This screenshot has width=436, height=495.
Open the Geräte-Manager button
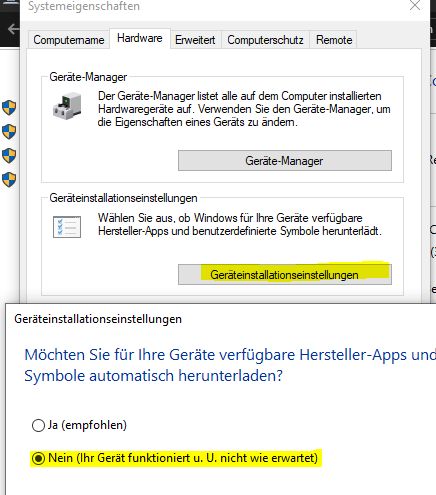[285, 161]
